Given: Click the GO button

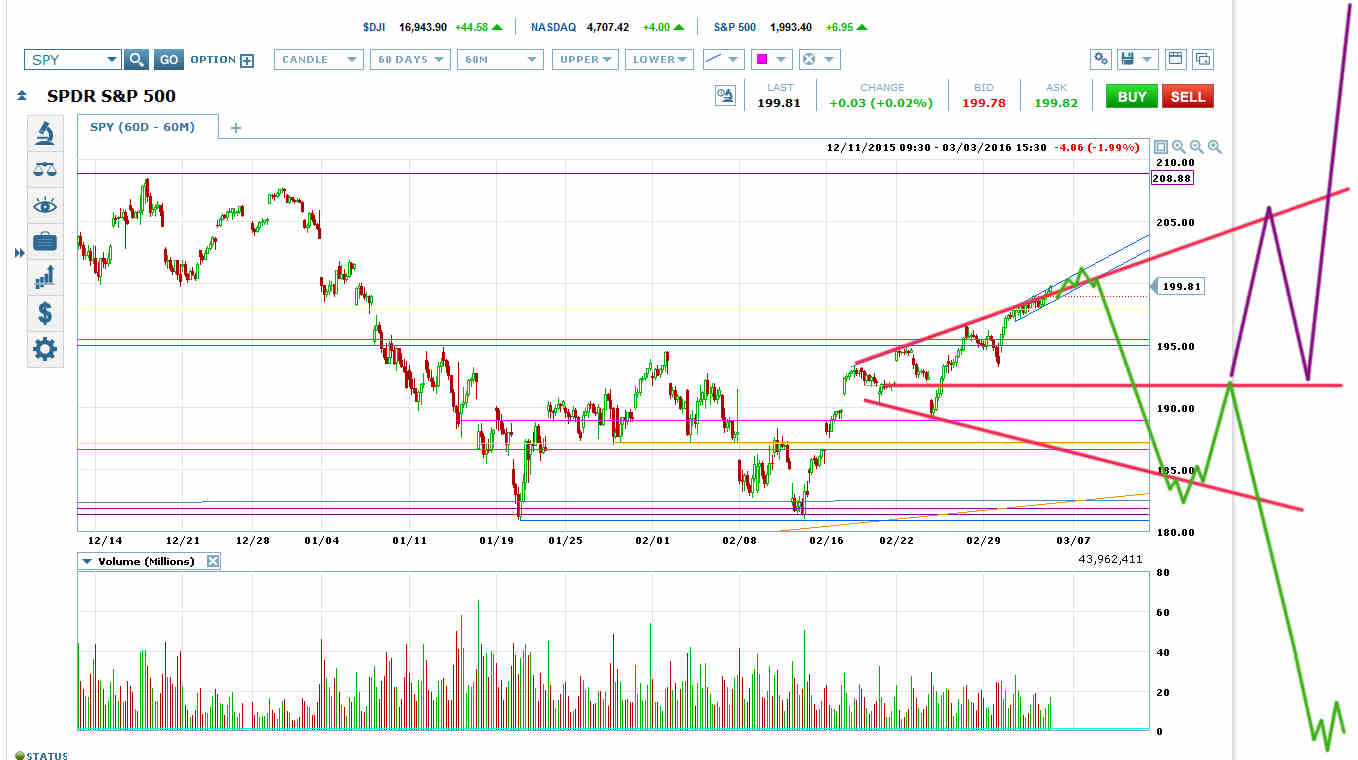Looking at the screenshot, I should coord(169,60).
